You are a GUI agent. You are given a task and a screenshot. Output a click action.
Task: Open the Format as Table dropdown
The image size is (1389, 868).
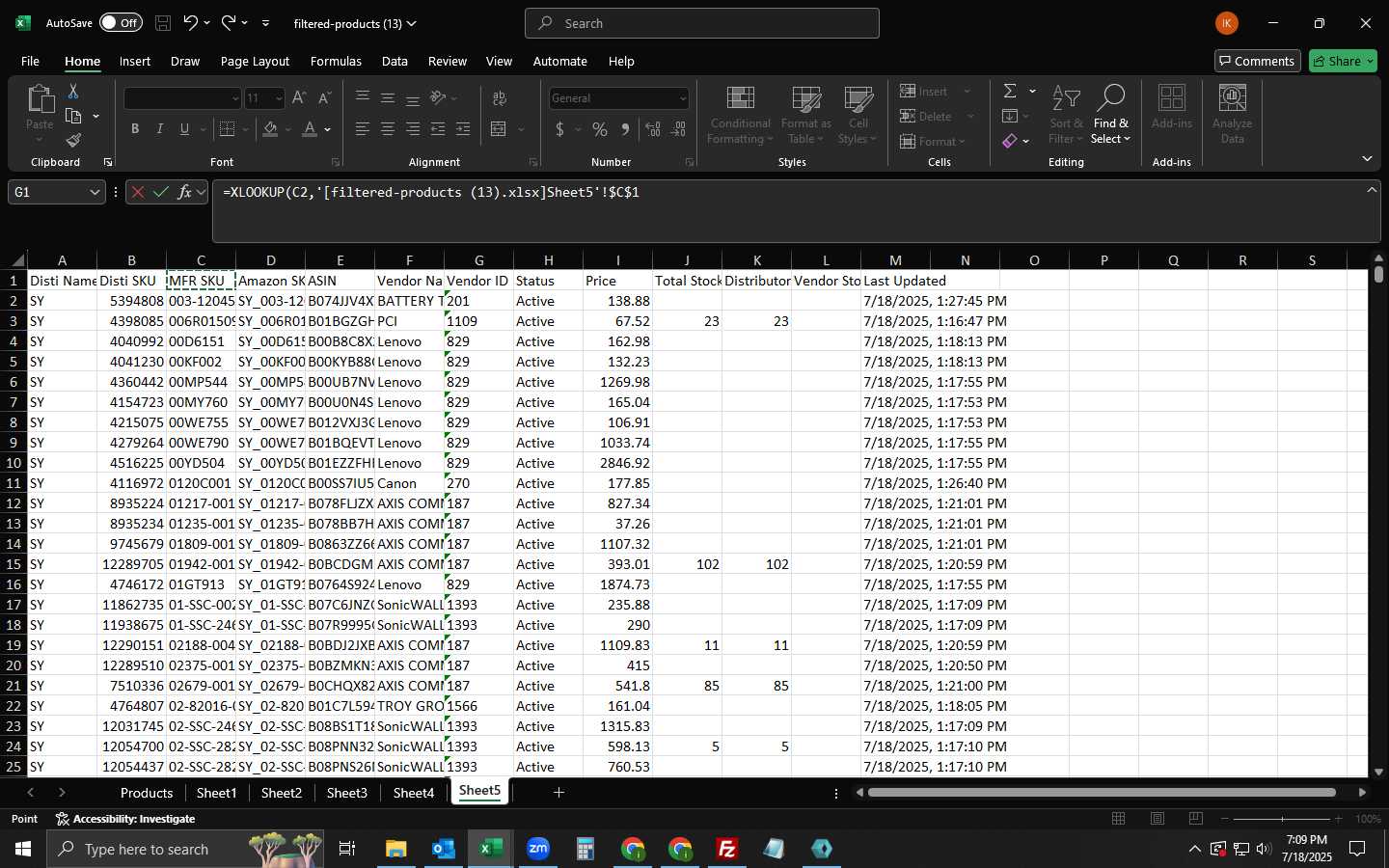805,115
